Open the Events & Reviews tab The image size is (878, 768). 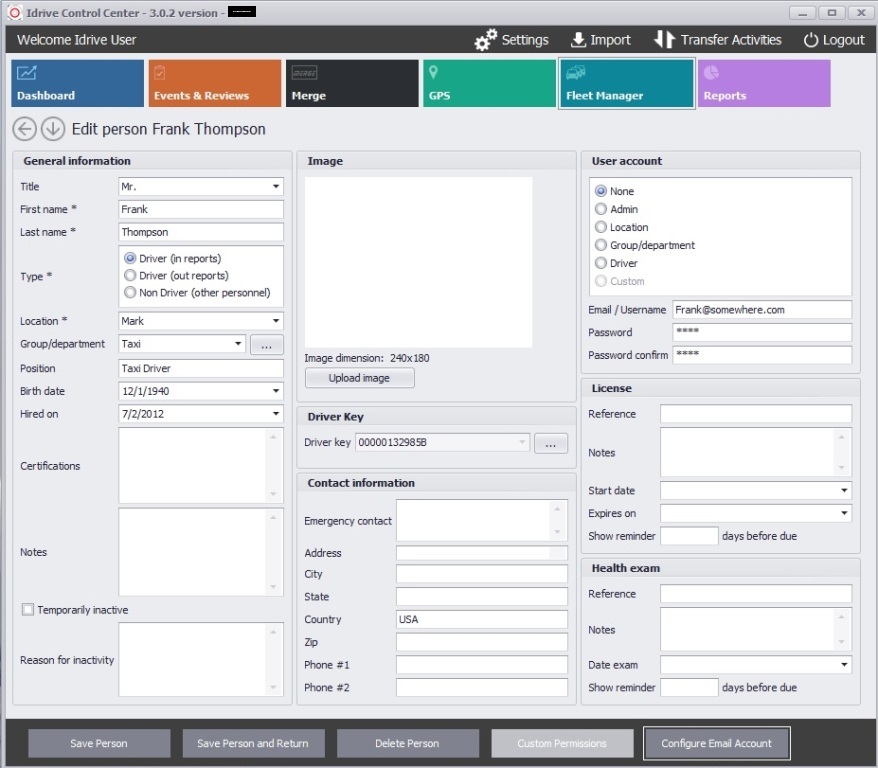pyautogui.click(x=215, y=83)
